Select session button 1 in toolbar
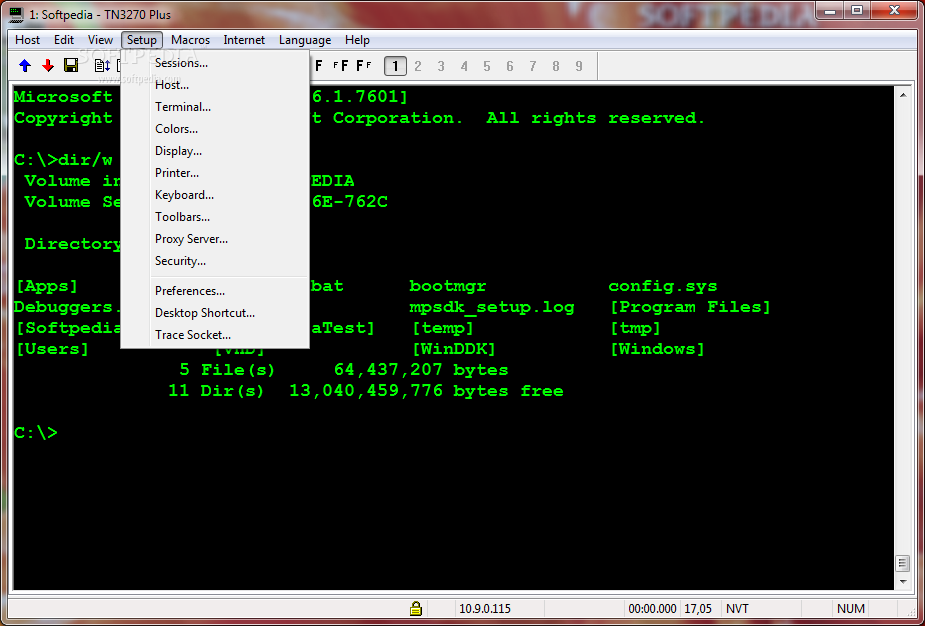Viewport: 925px width, 626px height. [x=395, y=66]
